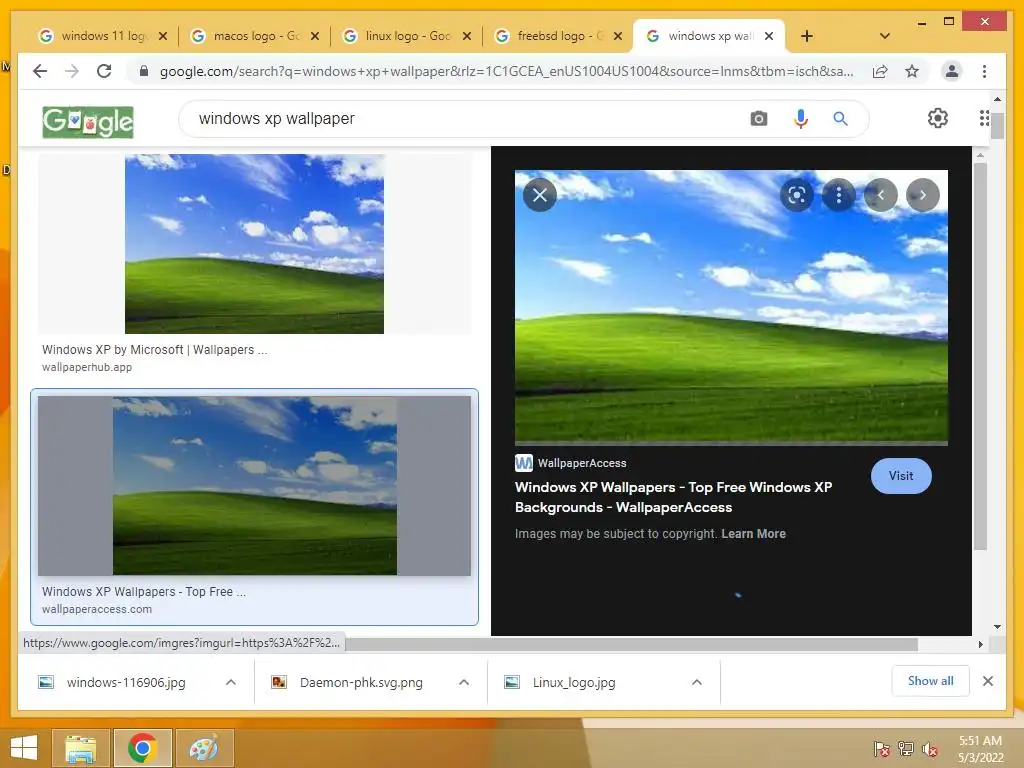Close the linux logo tab

click(467, 36)
